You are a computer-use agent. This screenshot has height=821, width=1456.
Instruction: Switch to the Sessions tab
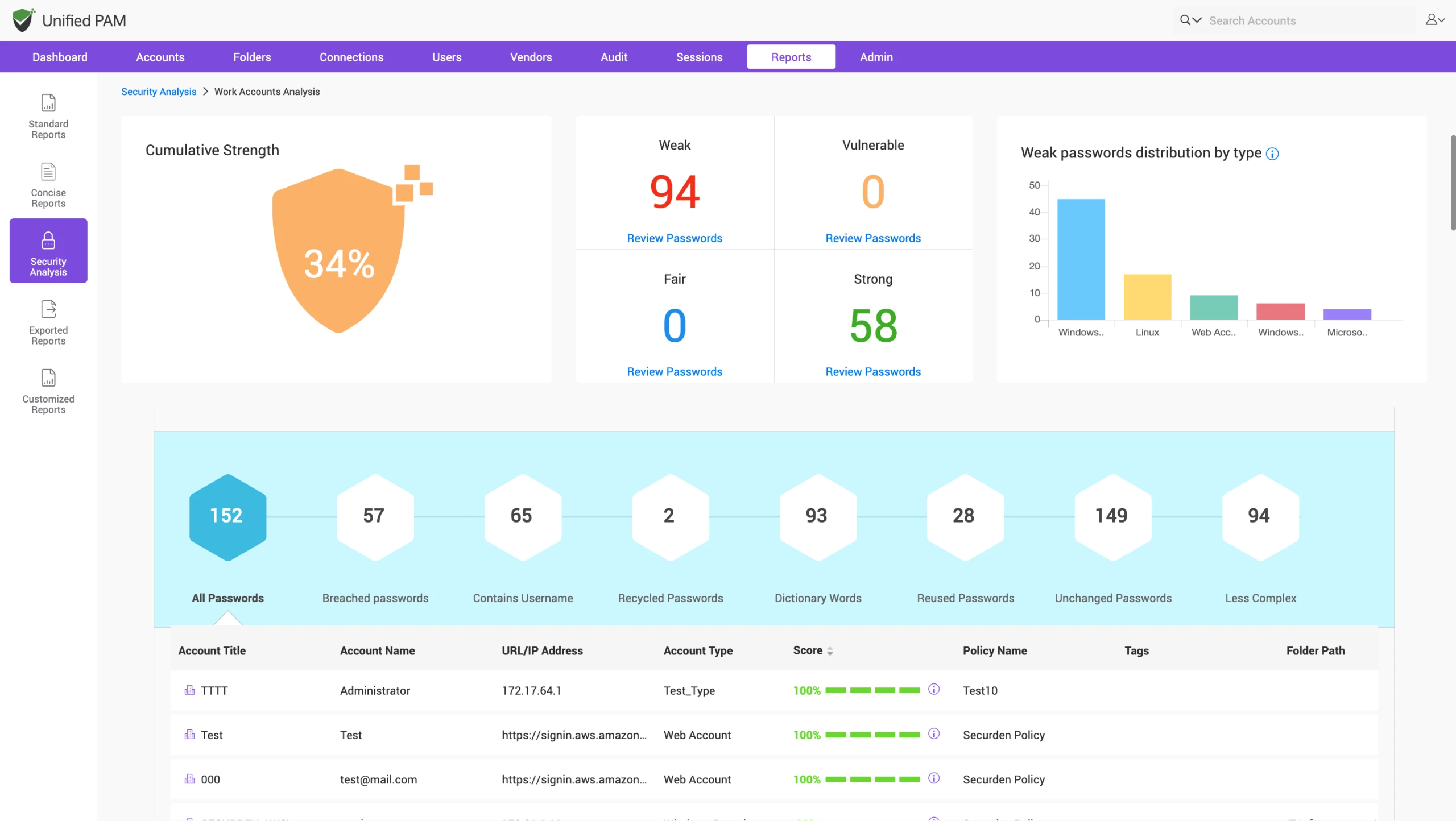pos(699,57)
